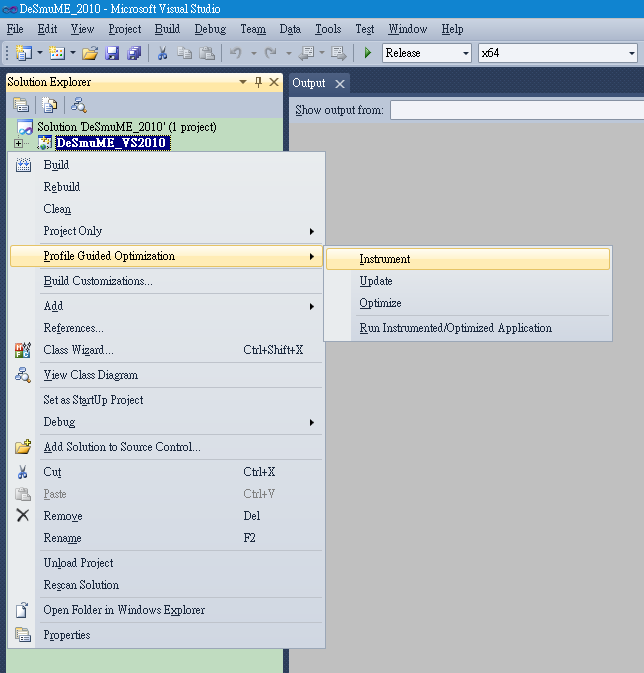Screen dimensions: 644x673
Task: Expand the DeSmuME_VS2010 project tree node
Action: pyautogui.click(x=18, y=143)
